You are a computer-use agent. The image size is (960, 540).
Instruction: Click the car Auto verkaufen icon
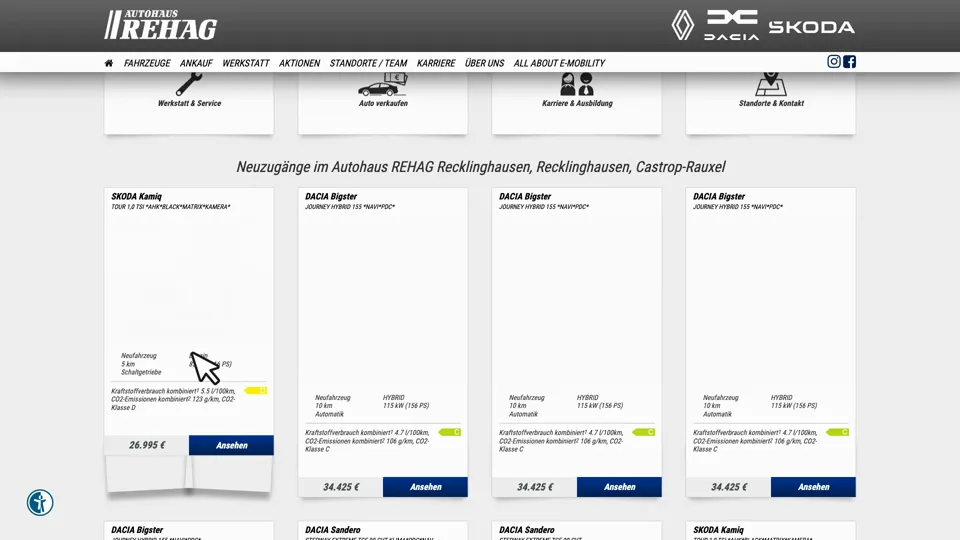tap(383, 84)
